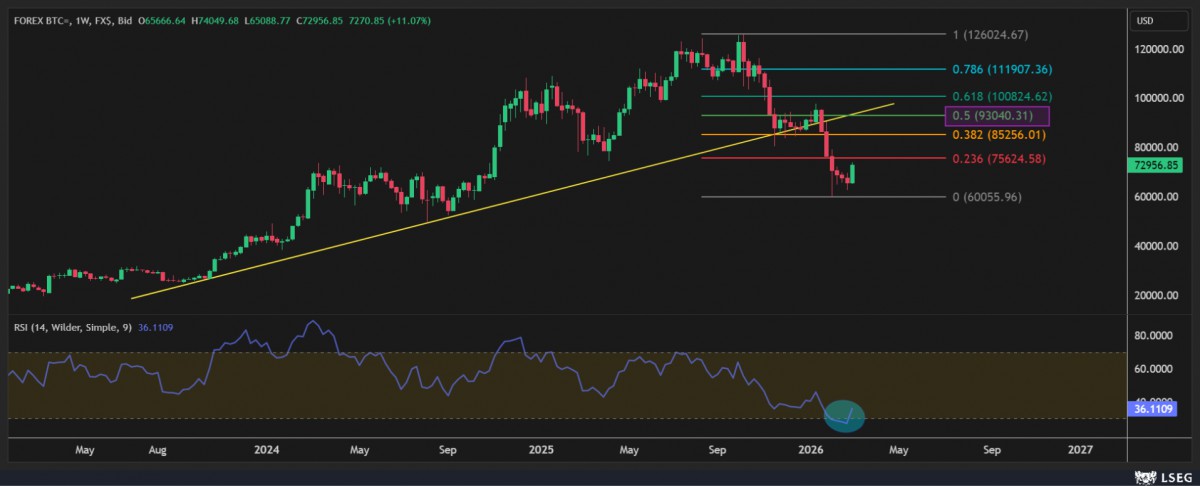Click the teal circle highlight on RSI

point(843,414)
